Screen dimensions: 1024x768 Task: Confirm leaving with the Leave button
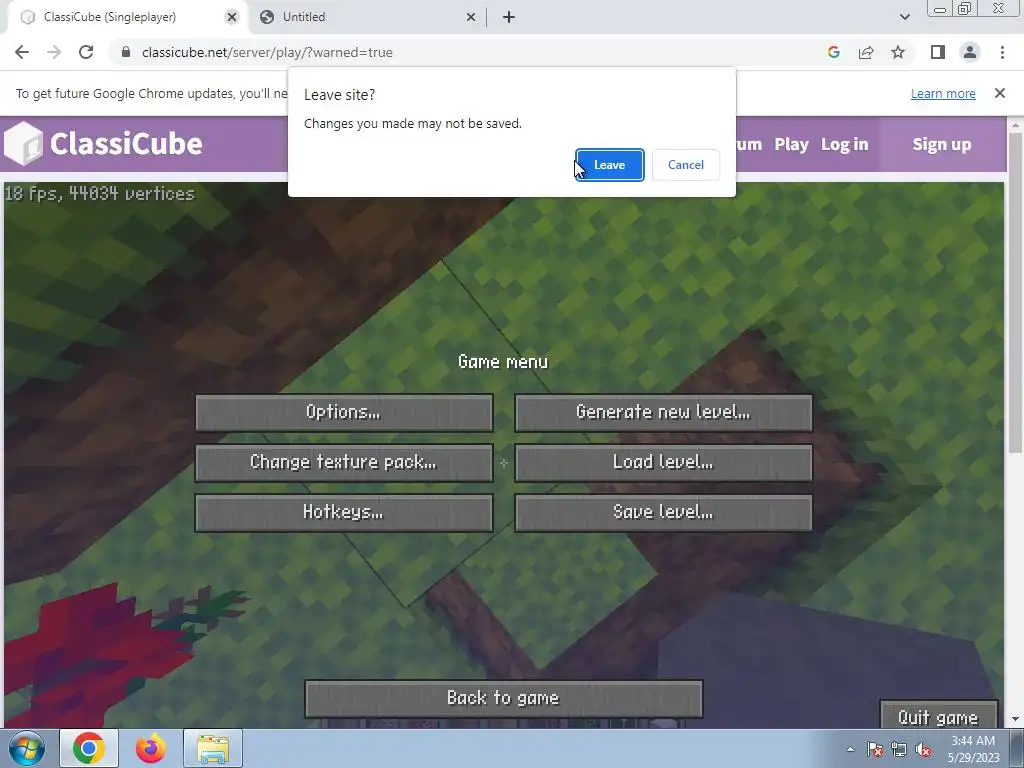[609, 165]
